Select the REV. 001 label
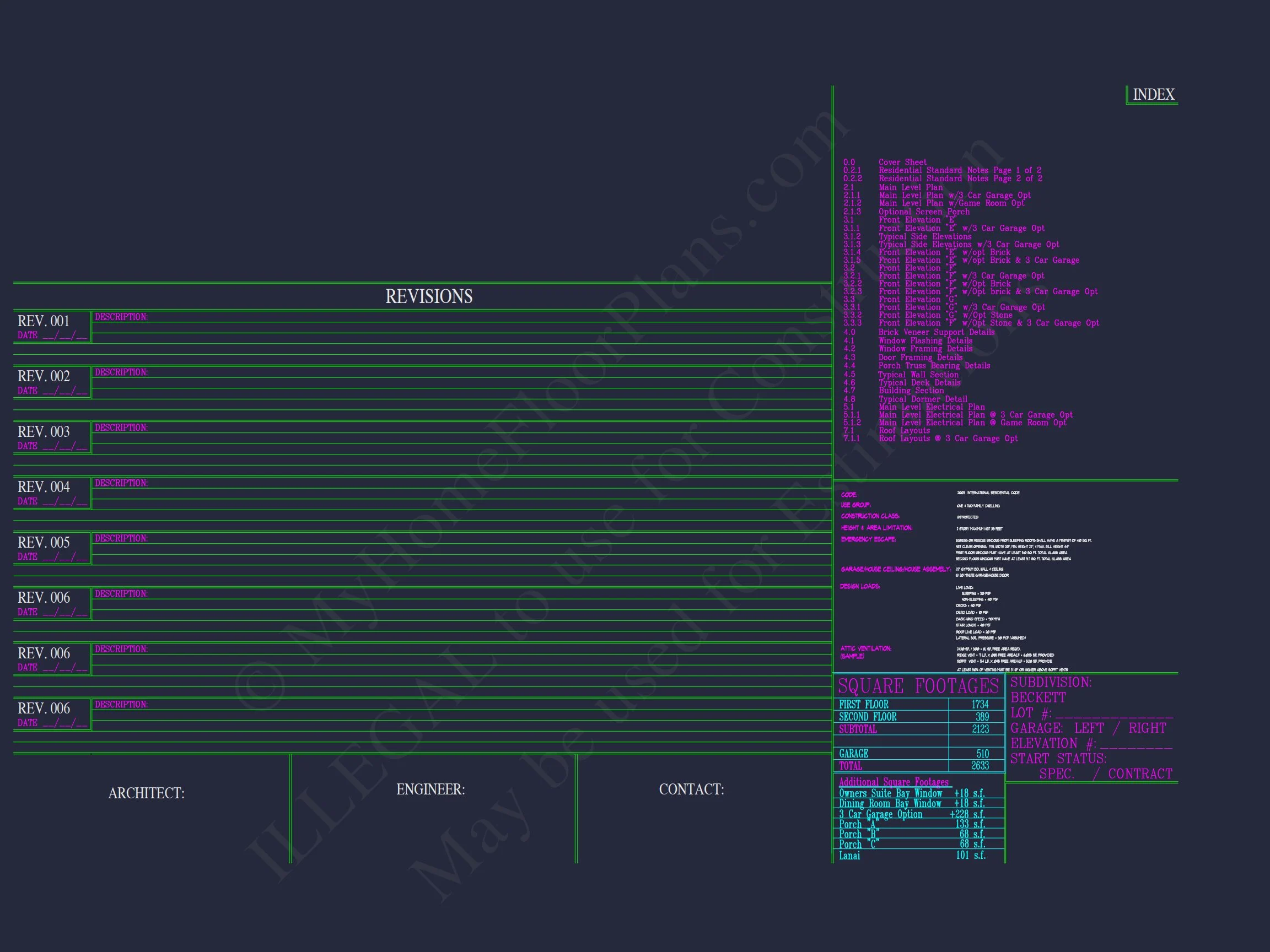Screen dimensions: 1270x952 click(x=44, y=321)
